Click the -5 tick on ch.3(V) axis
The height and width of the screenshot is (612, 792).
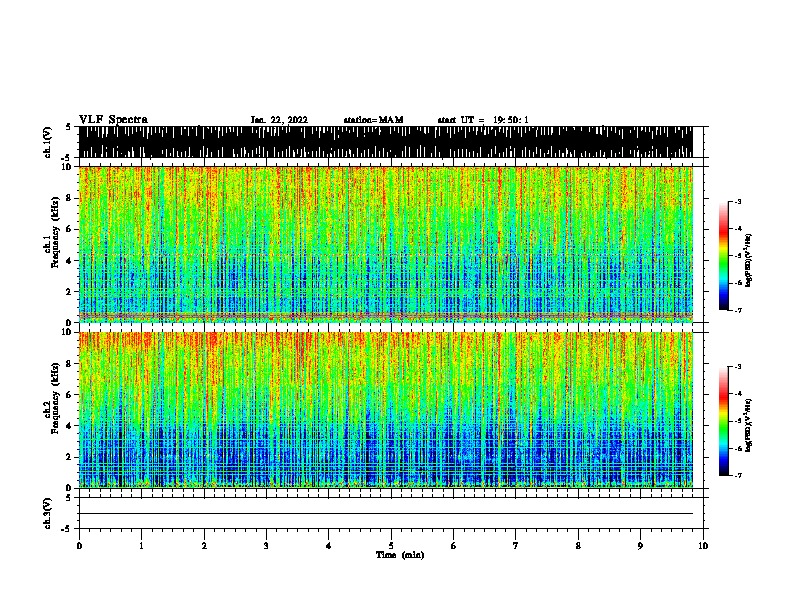point(67,529)
